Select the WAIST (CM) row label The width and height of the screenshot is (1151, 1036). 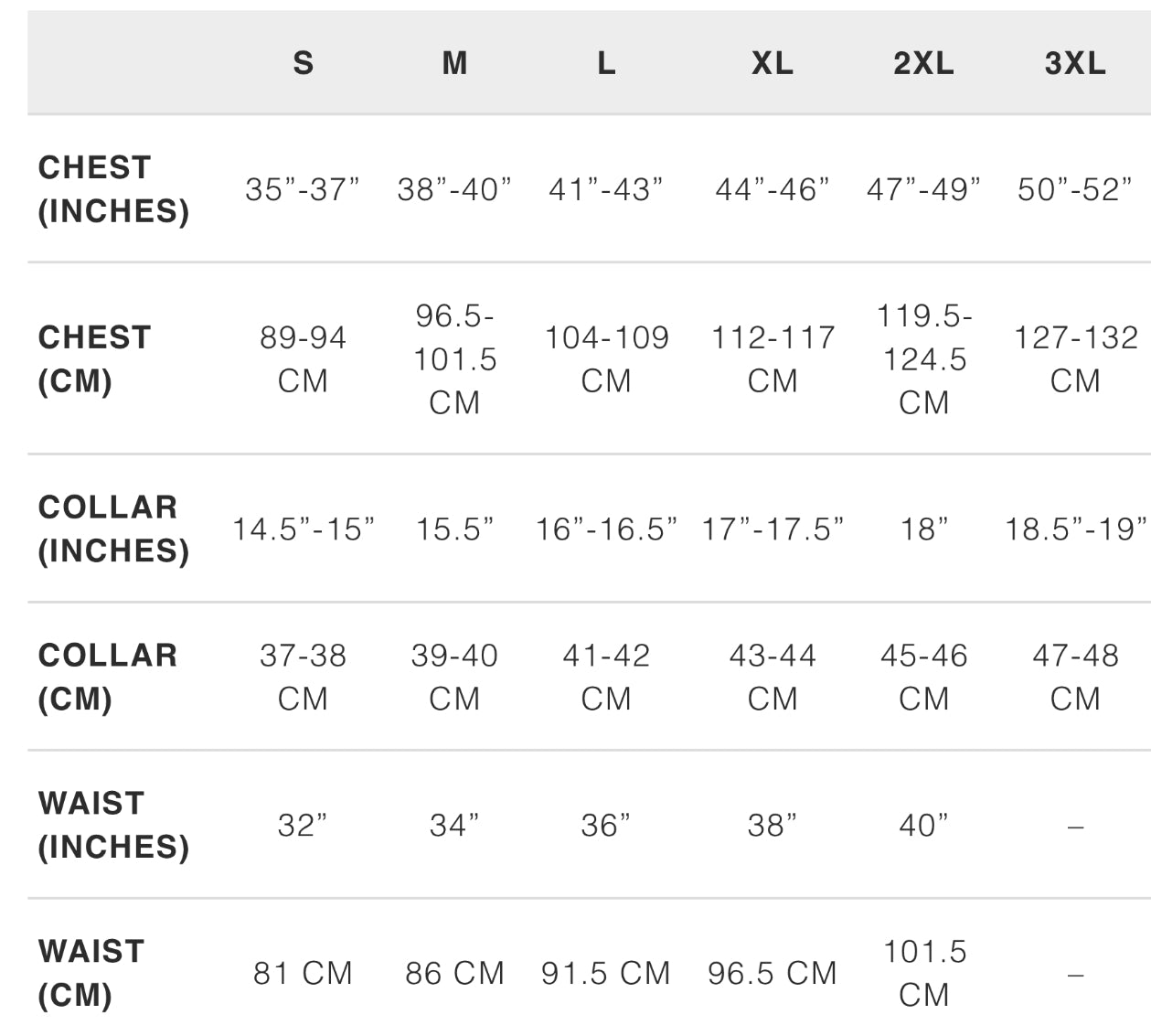[91, 973]
